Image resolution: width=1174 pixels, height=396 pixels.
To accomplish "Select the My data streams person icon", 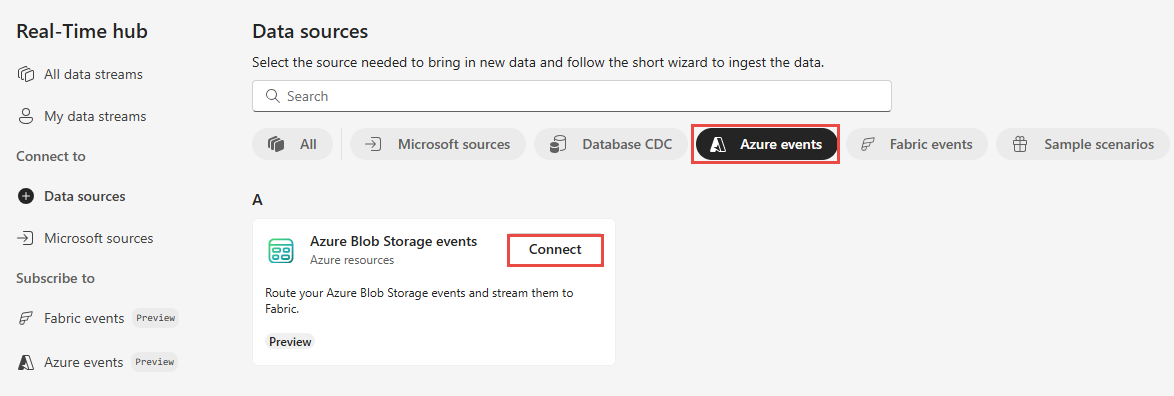I will [26, 116].
